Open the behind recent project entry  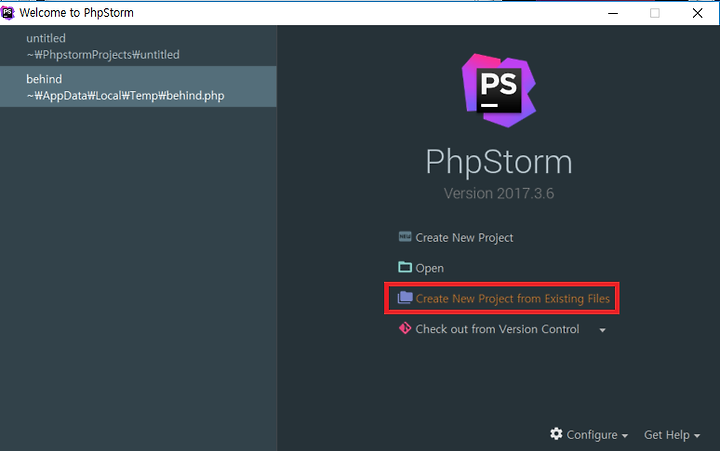point(138,87)
